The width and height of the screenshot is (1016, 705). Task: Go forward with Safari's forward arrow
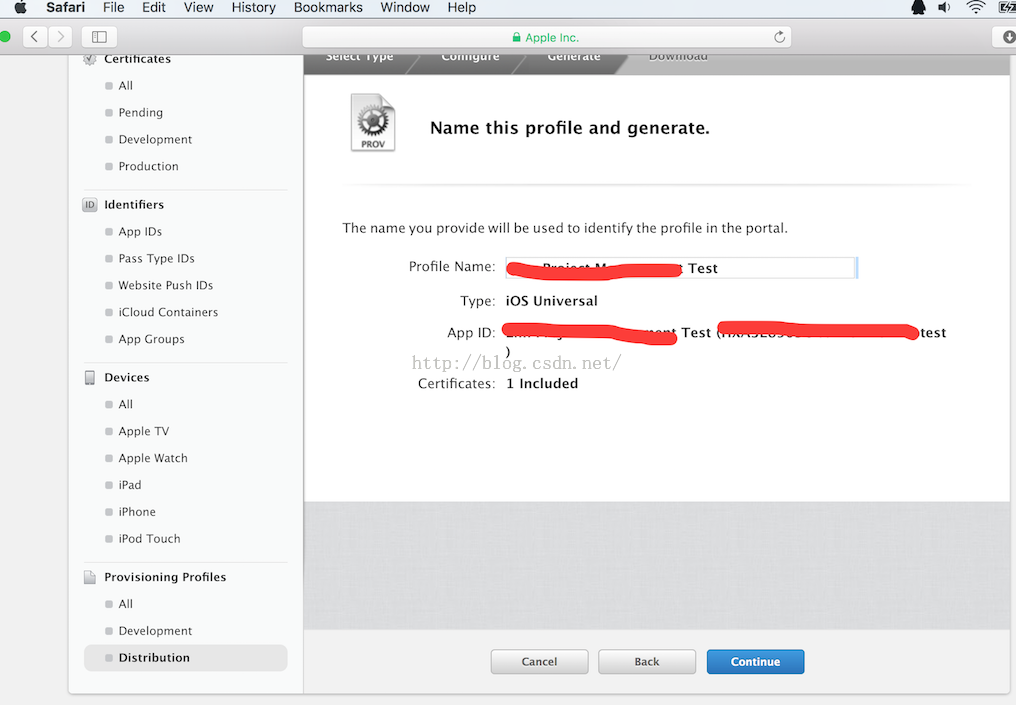[60, 37]
